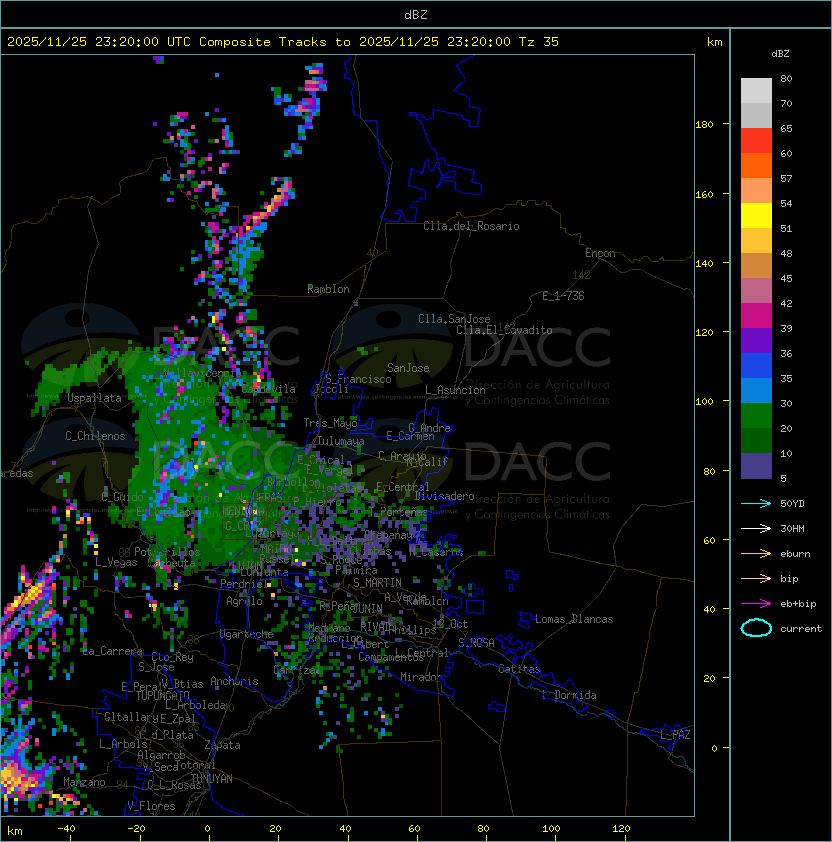Screen dimensions: 832x842
Task: Select the light gray top swatch of scale
Action: pos(756,91)
